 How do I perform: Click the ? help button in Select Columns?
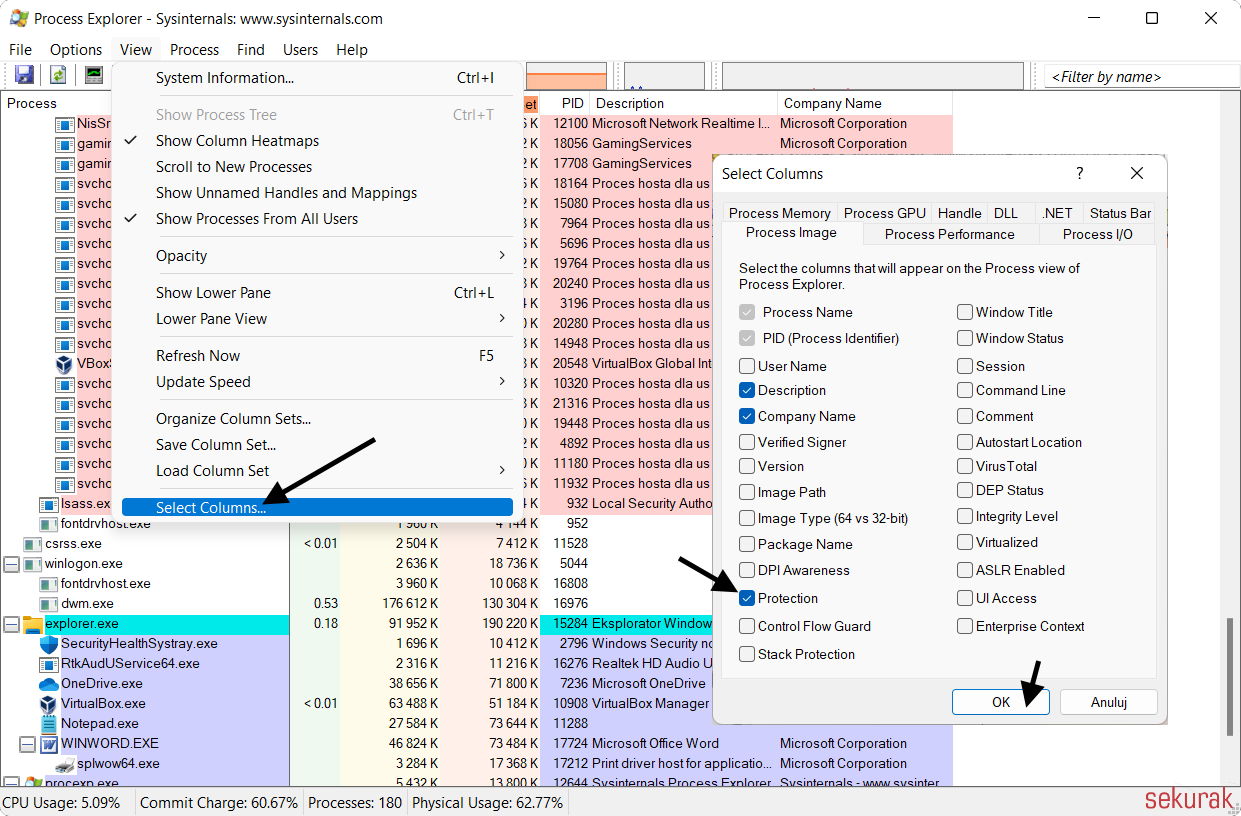1079,173
